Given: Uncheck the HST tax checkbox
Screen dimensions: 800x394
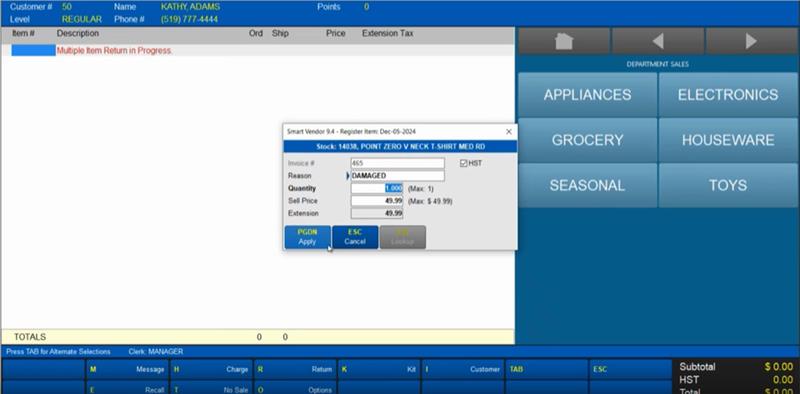Looking at the screenshot, I should coord(463,163).
